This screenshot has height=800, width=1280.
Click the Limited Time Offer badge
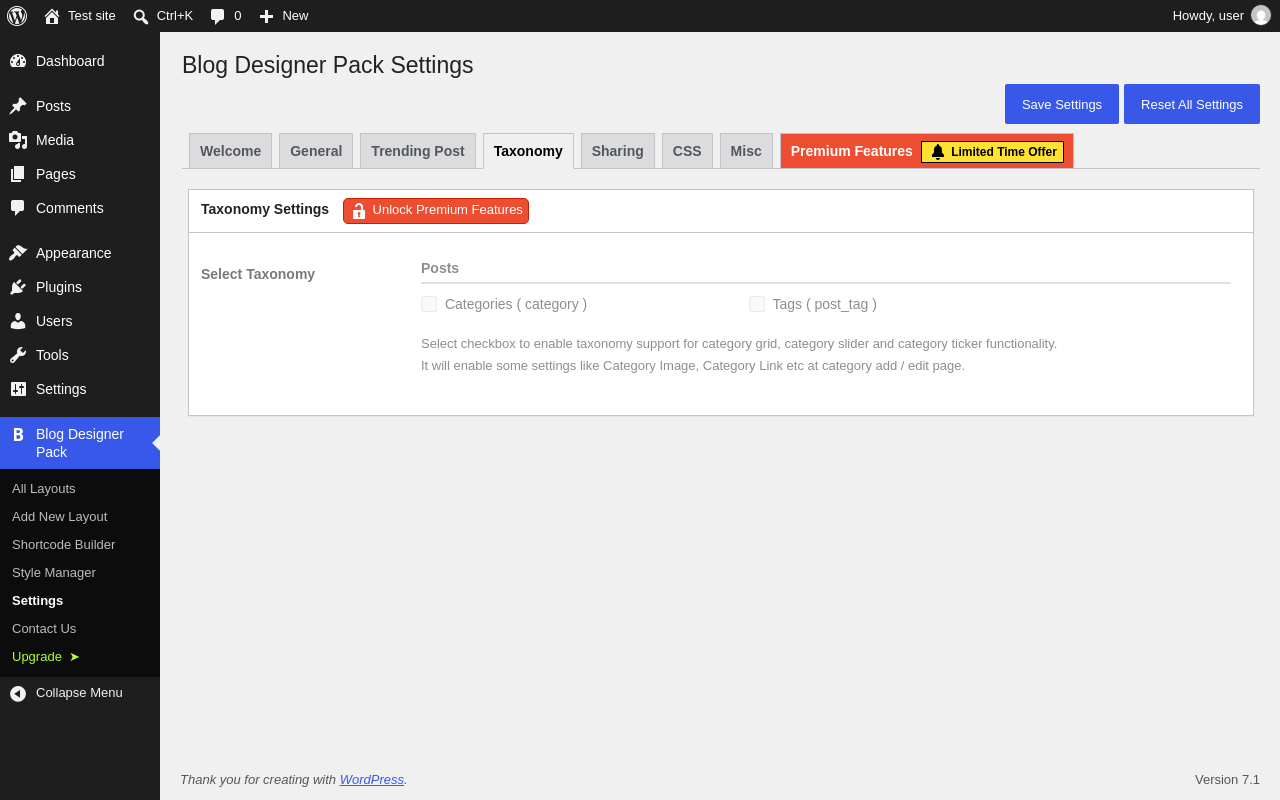992,152
